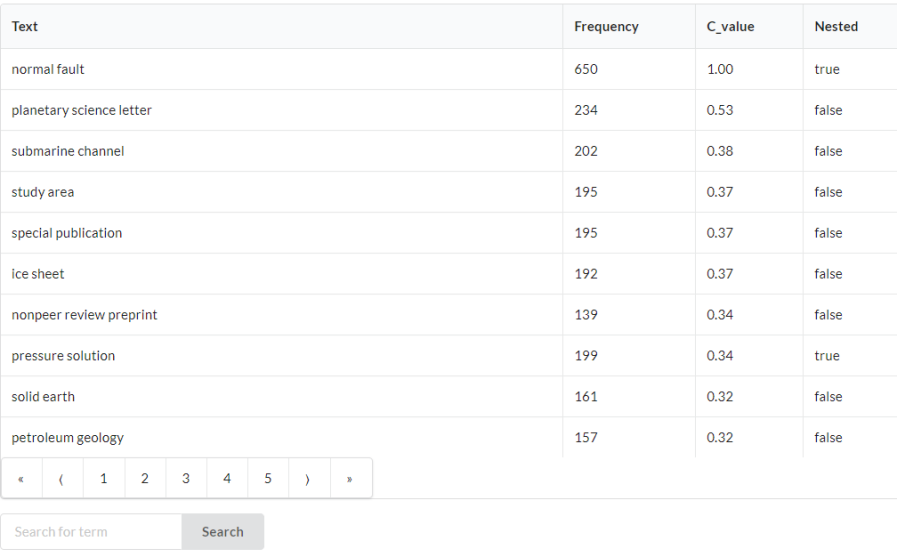Image resolution: width=897 pixels, height=557 pixels.
Task: Open page 4 of the table
Action: pos(227,479)
